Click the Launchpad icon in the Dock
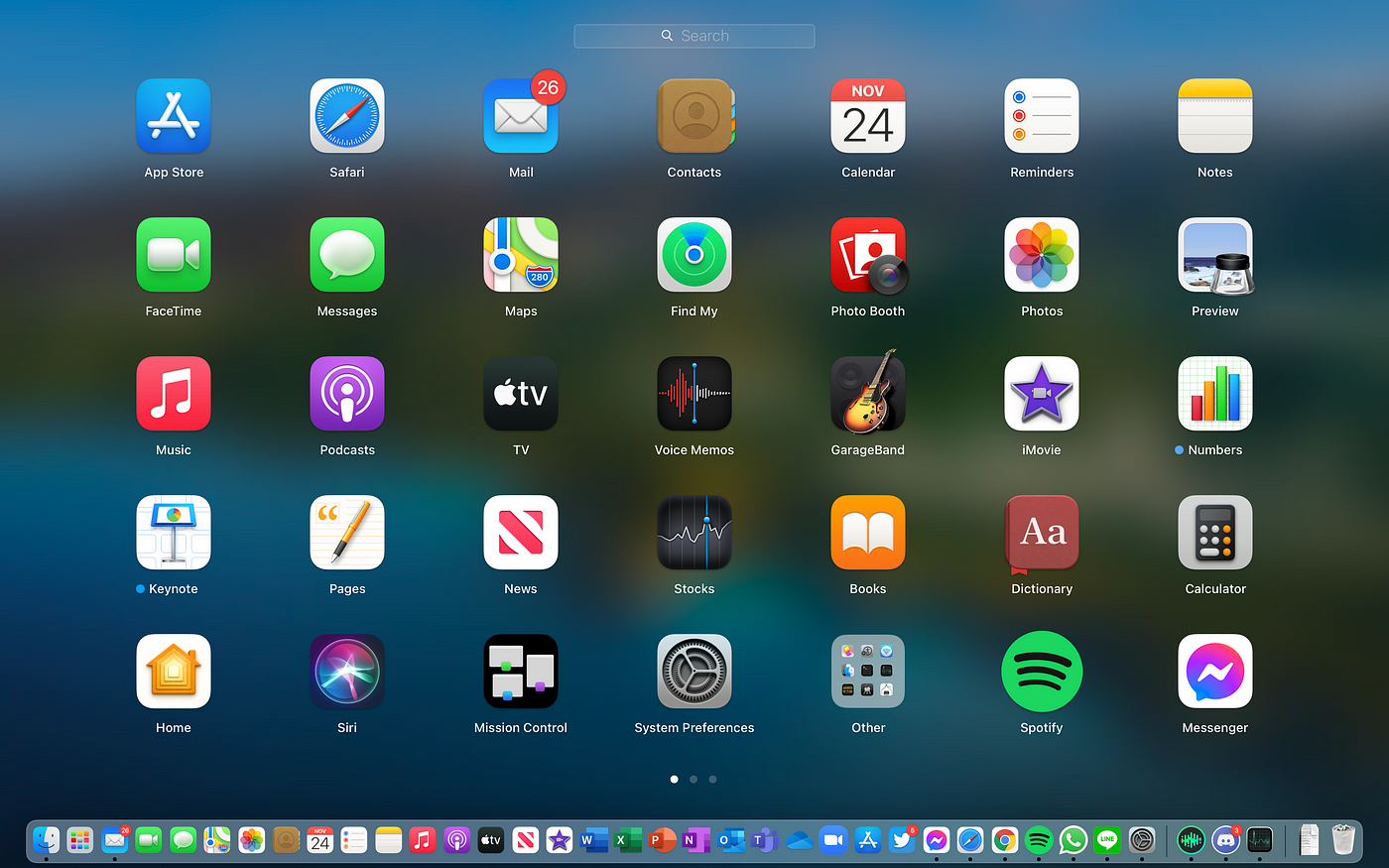Screen dimensions: 1389x868 80,840
